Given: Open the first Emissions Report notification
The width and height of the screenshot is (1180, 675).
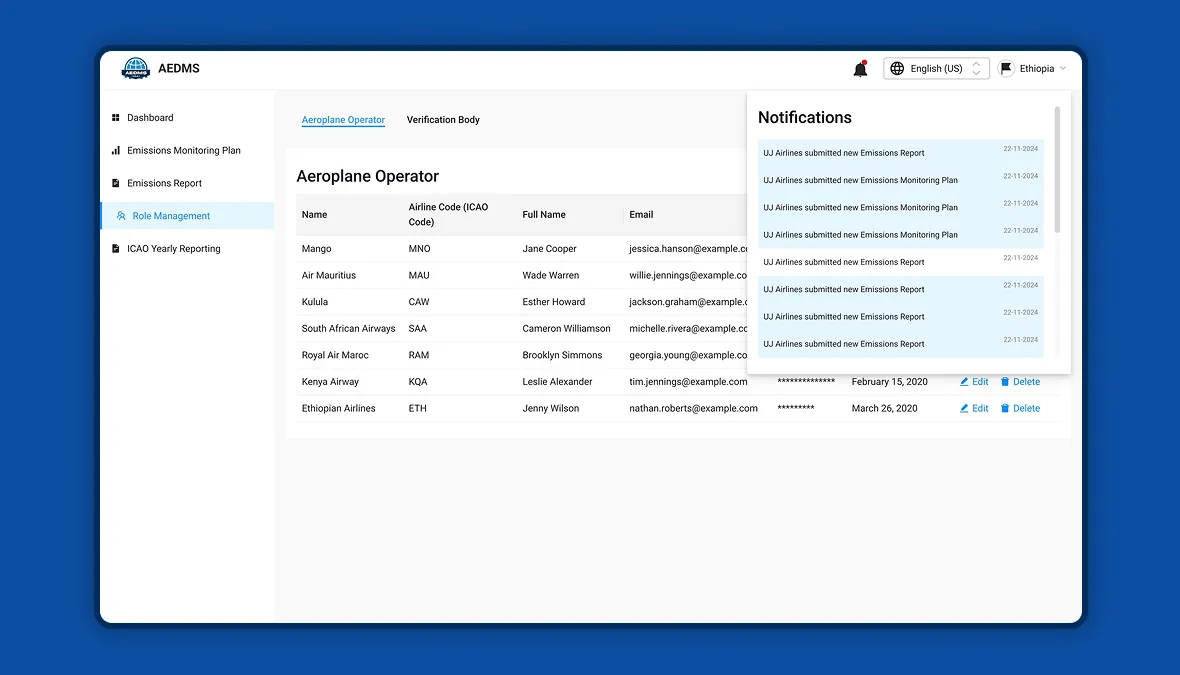Looking at the screenshot, I should [x=901, y=153].
